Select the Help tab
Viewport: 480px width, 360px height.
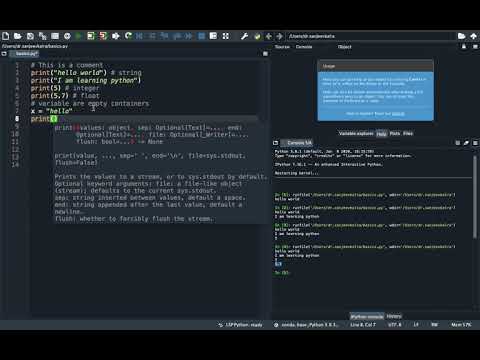pos(381,133)
